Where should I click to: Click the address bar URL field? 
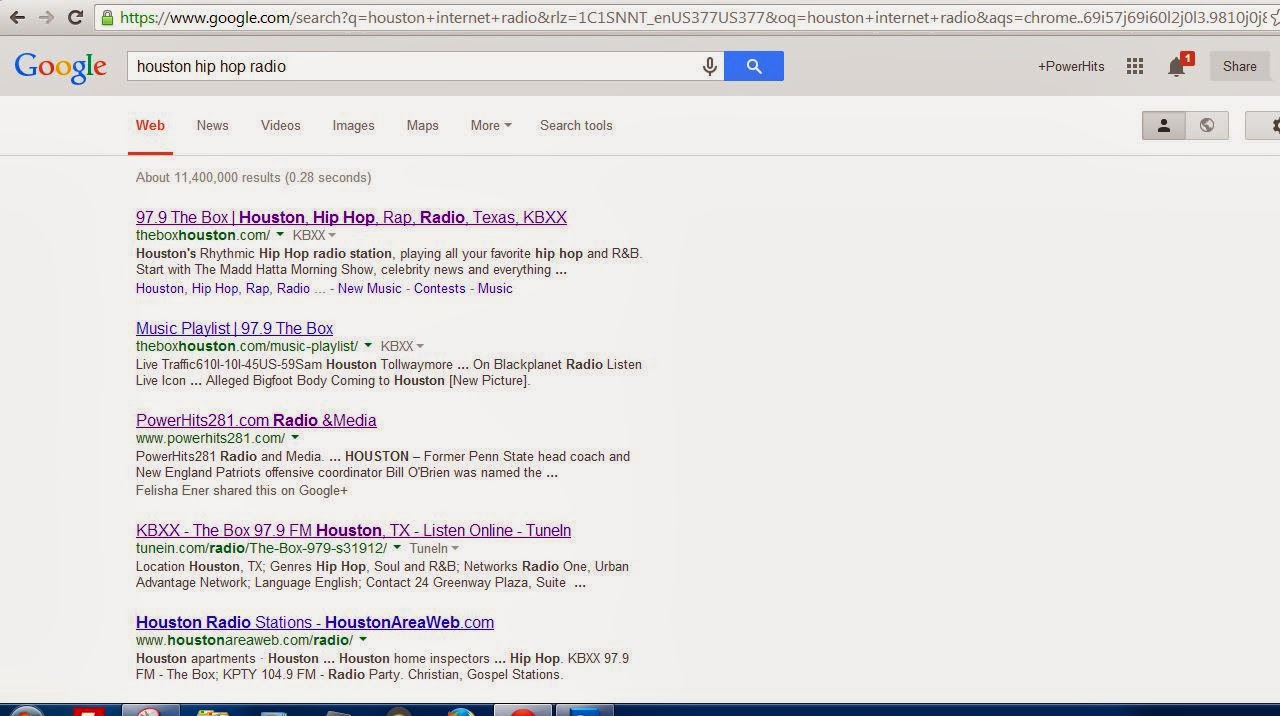(x=685, y=17)
